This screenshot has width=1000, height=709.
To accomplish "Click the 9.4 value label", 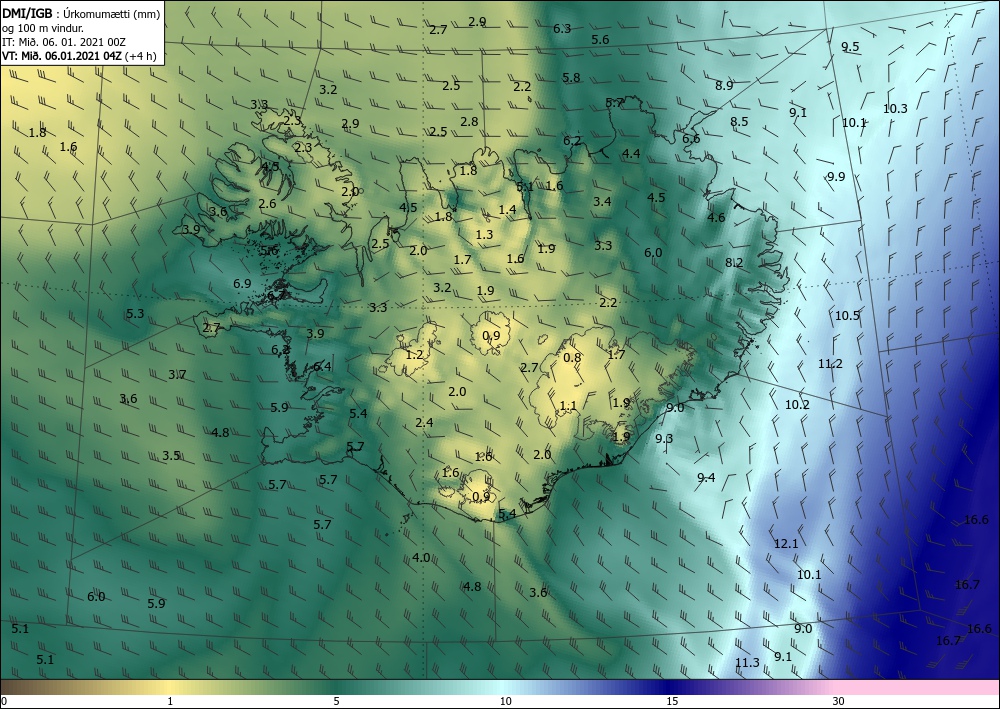I will pyautogui.click(x=705, y=478).
